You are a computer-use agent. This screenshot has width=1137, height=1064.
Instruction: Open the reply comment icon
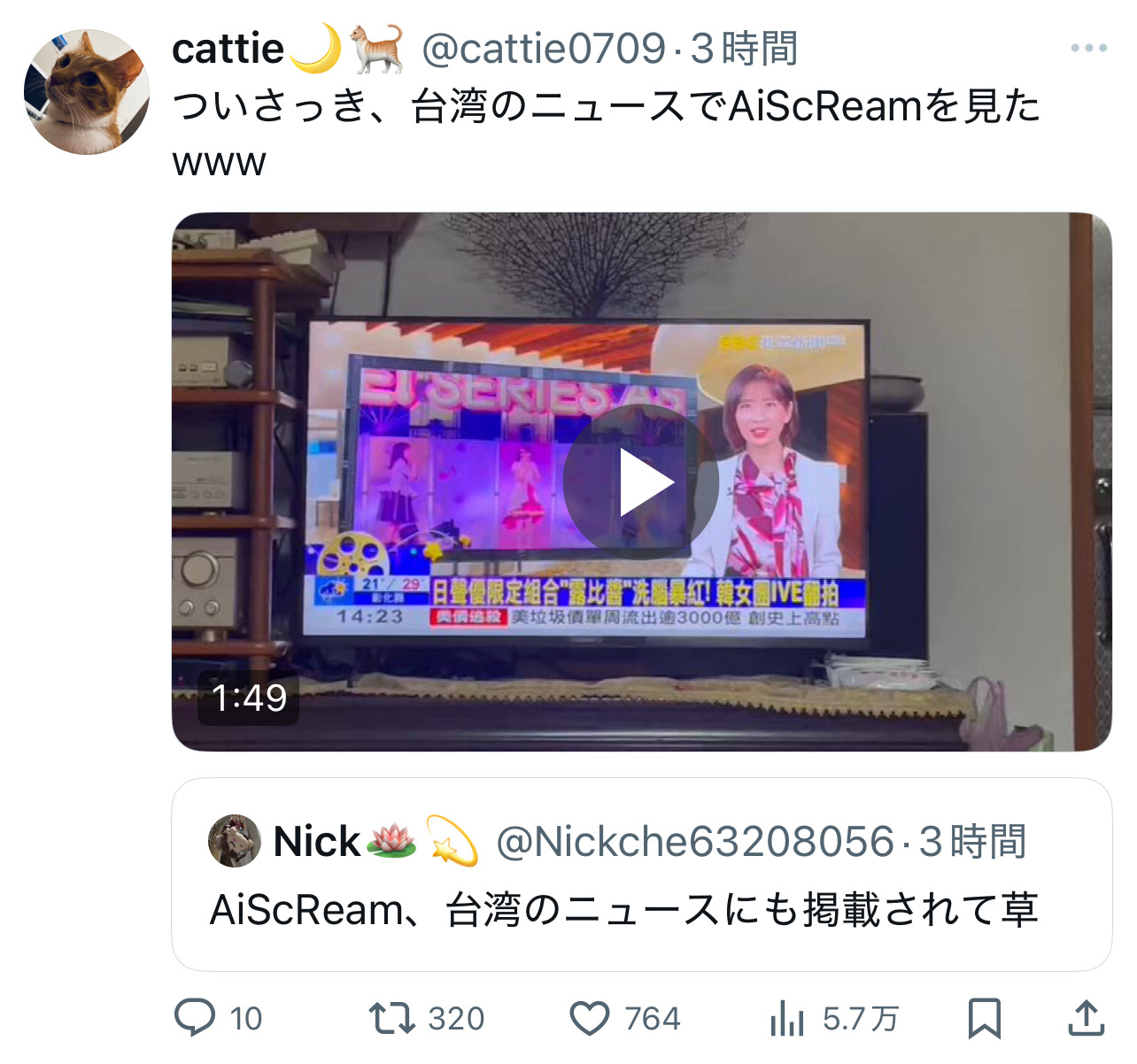coord(195,1018)
